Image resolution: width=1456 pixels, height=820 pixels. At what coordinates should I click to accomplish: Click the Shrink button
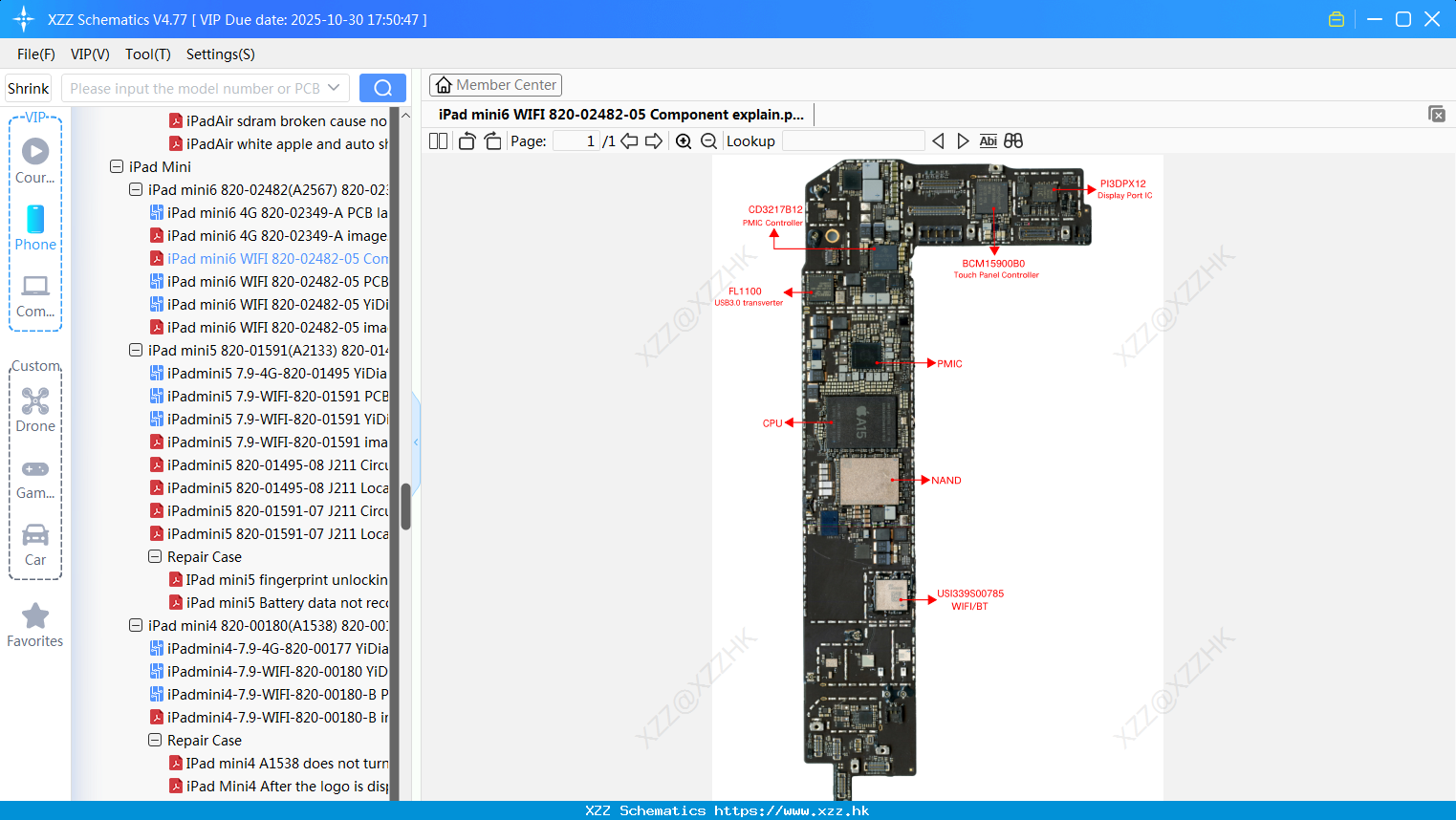click(x=28, y=88)
